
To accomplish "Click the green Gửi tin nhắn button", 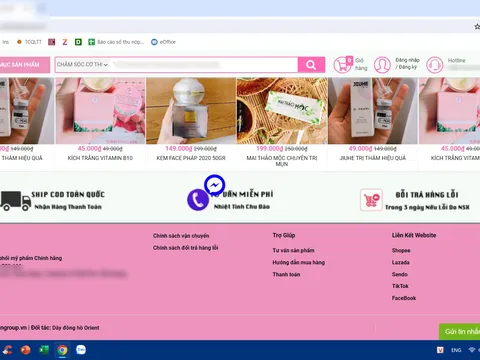I will click(460, 332).
